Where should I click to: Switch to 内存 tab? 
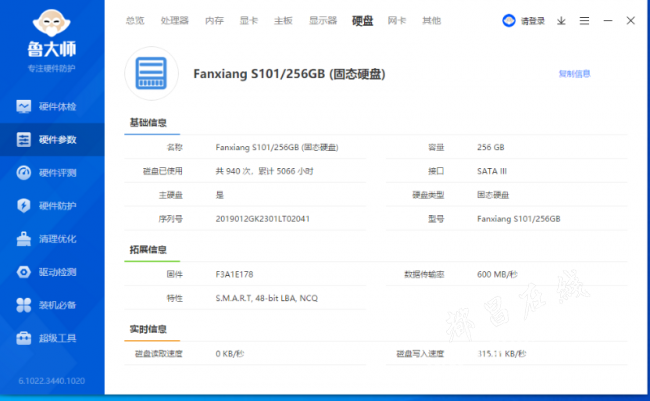[x=214, y=21]
